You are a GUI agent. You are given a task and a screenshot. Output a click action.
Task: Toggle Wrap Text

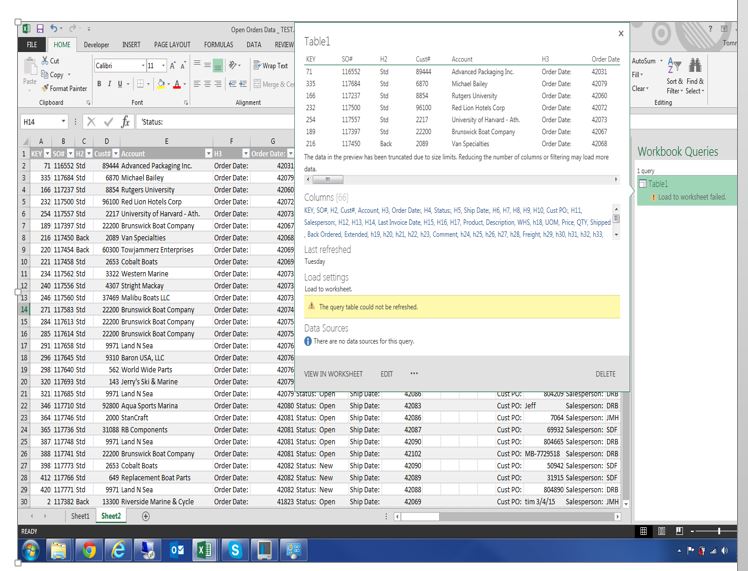[270, 65]
